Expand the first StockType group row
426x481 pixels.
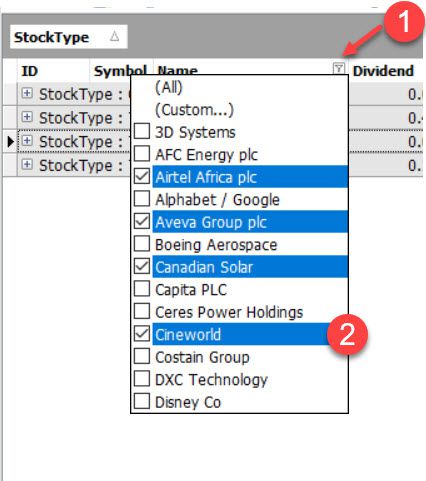(27, 93)
